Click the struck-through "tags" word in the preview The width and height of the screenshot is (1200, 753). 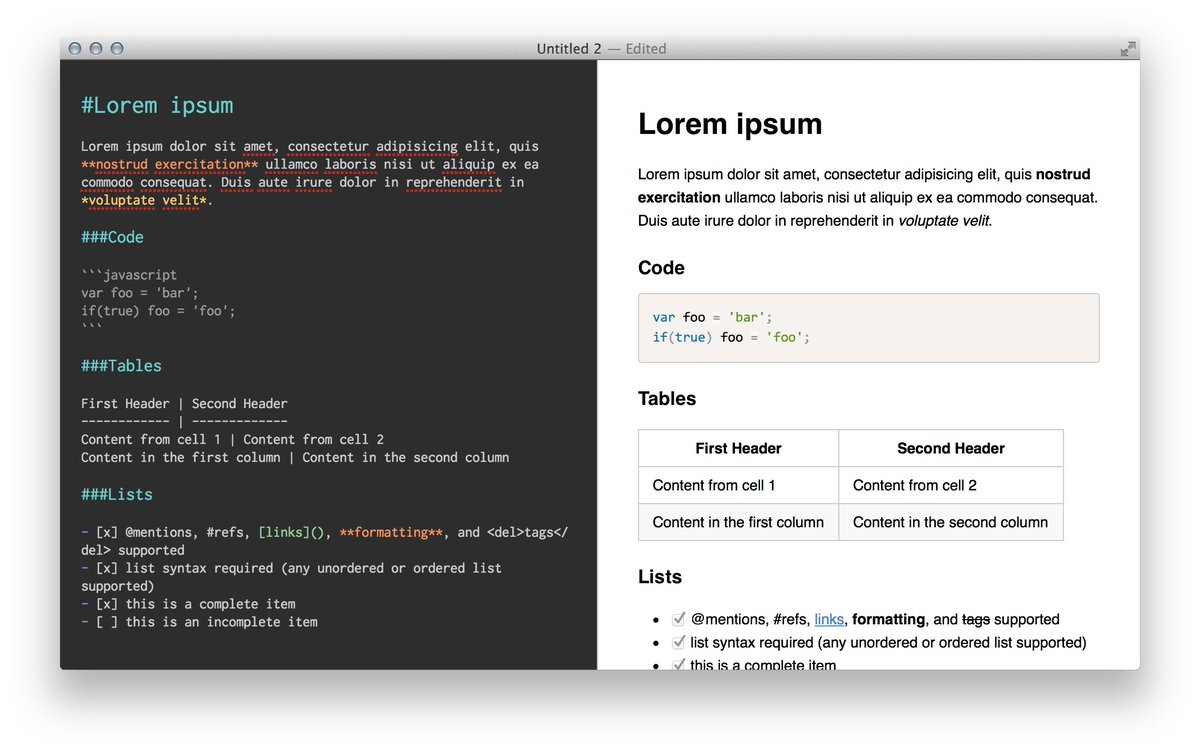point(976,619)
